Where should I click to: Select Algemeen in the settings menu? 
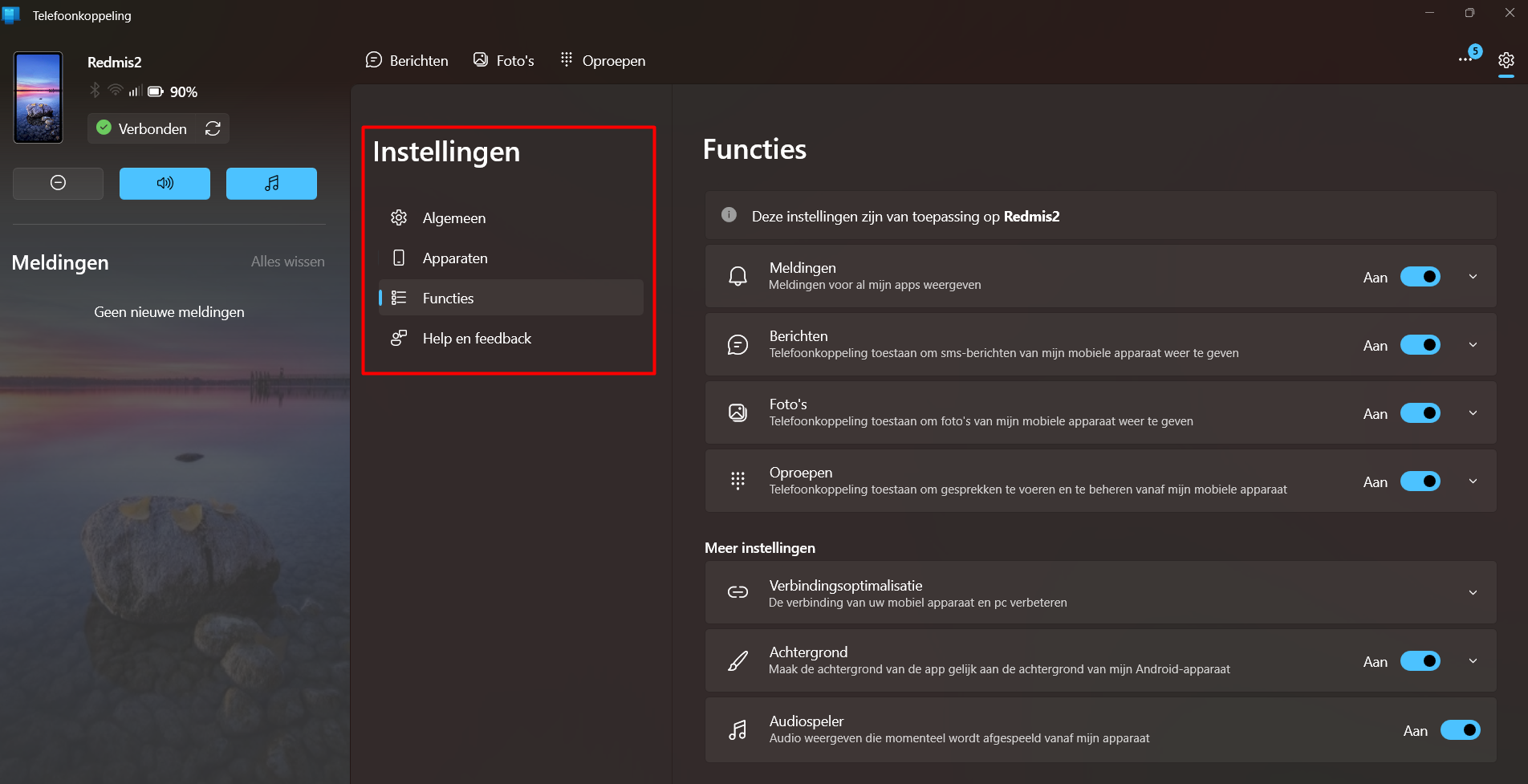(453, 218)
